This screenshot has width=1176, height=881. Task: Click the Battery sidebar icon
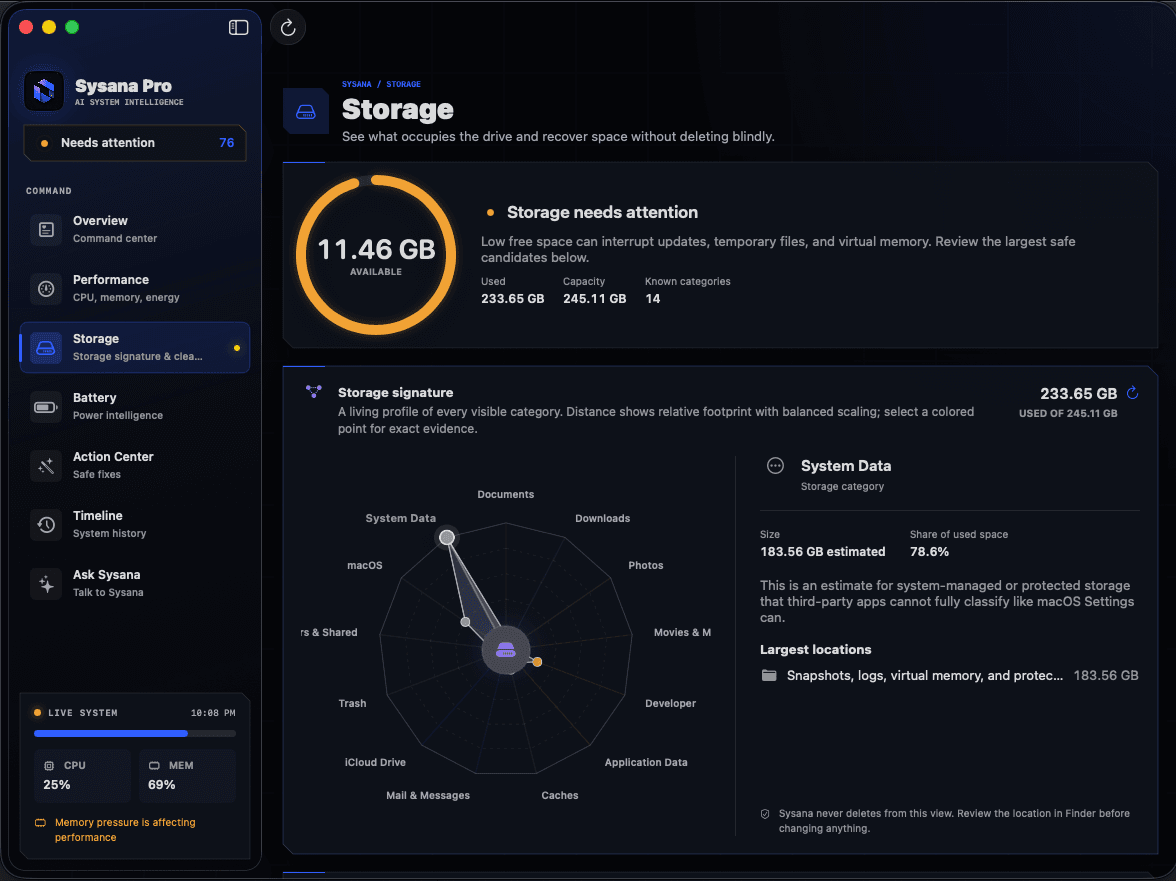click(46, 407)
